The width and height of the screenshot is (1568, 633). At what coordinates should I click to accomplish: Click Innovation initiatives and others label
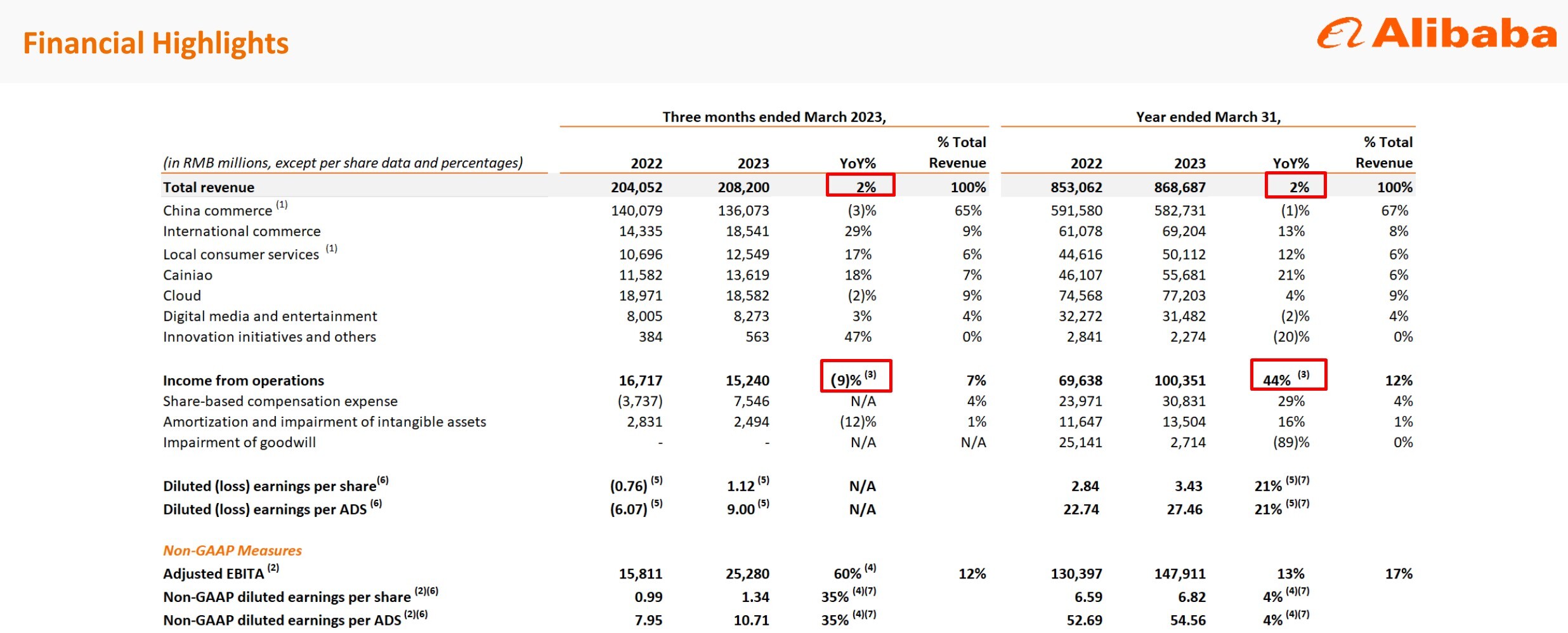coord(270,337)
